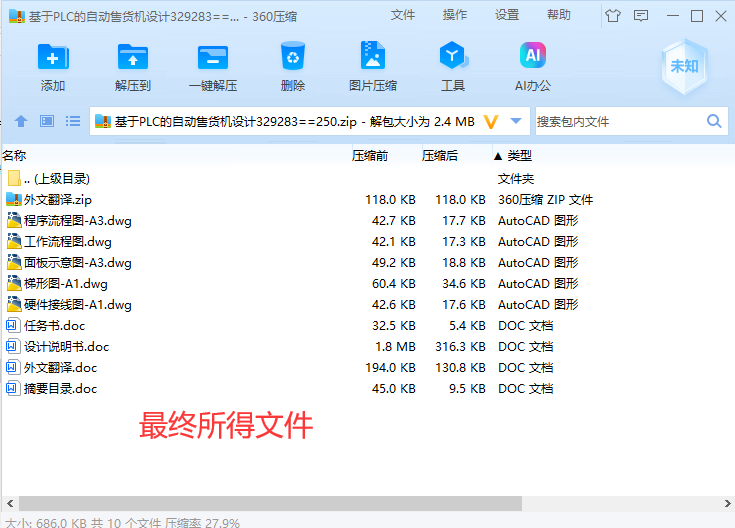
Task: Click the 360压缩 ZIP 文件 type cell
Action: [x=546, y=200]
